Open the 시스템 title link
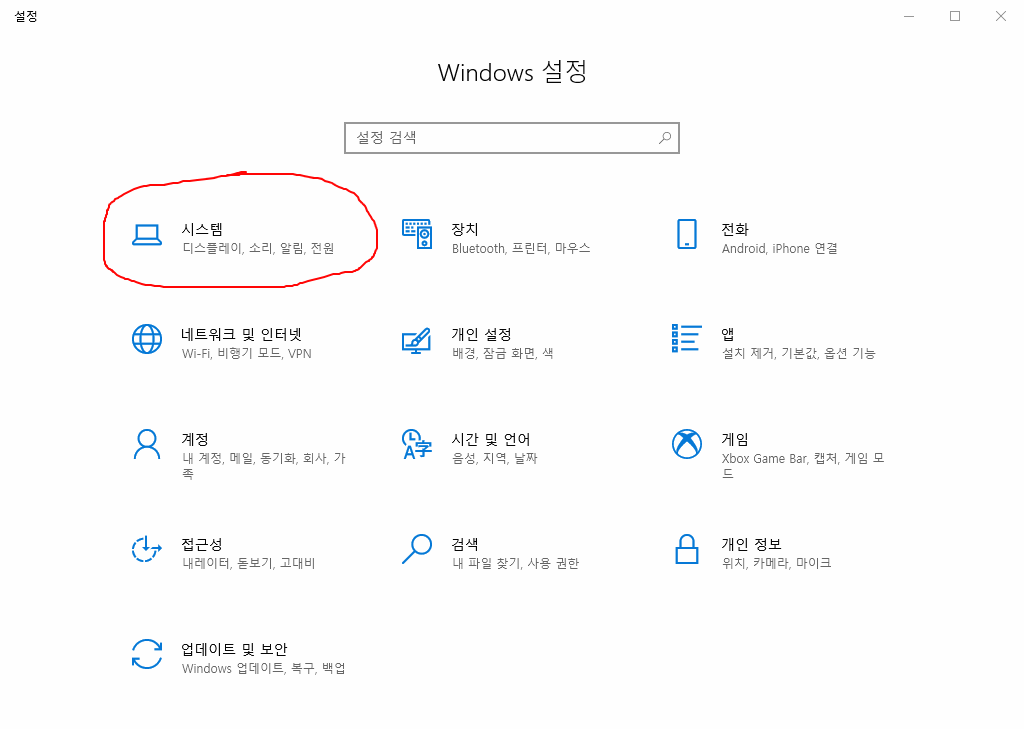The width and height of the screenshot is (1024, 729). click(x=202, y=229)
